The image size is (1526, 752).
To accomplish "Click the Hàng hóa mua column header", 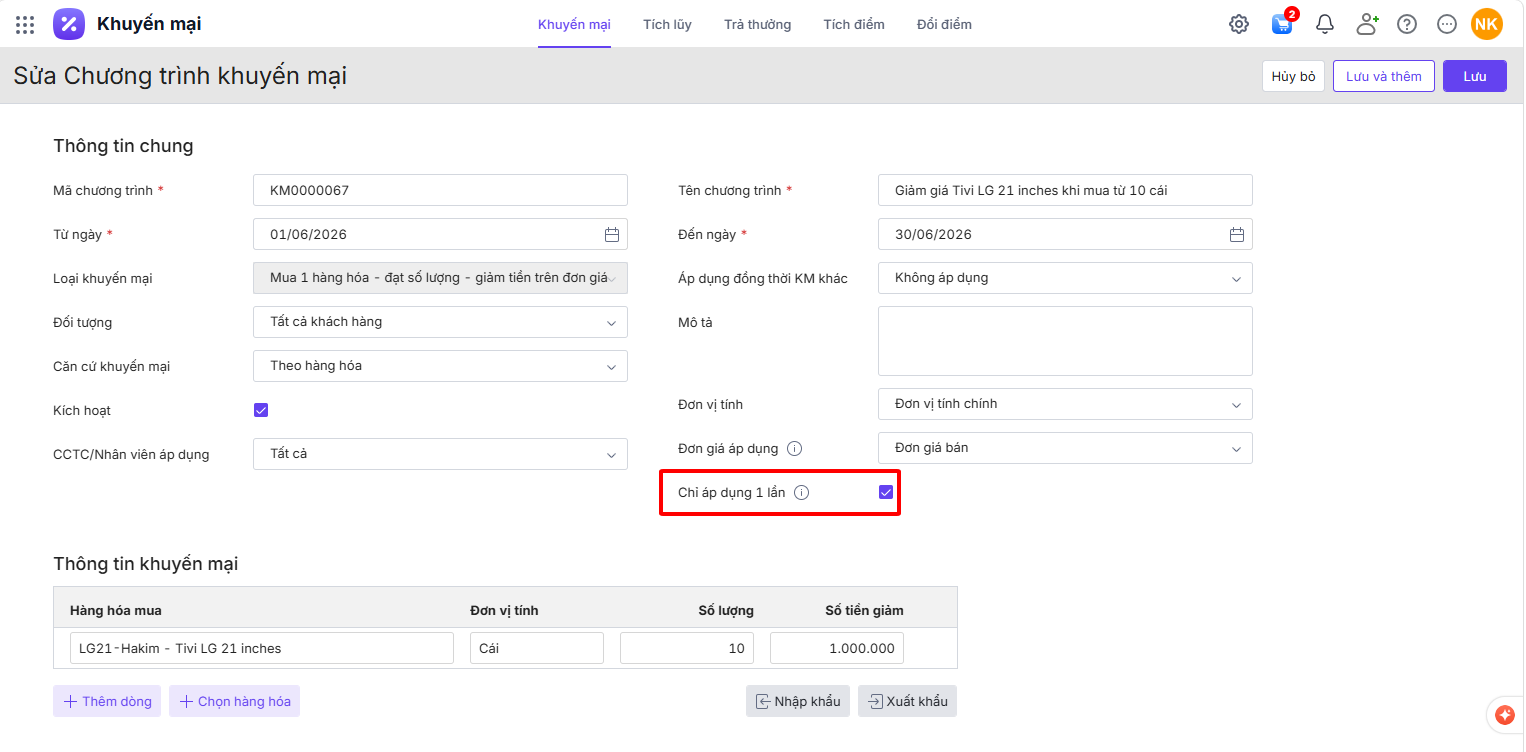I will point(116,610).
